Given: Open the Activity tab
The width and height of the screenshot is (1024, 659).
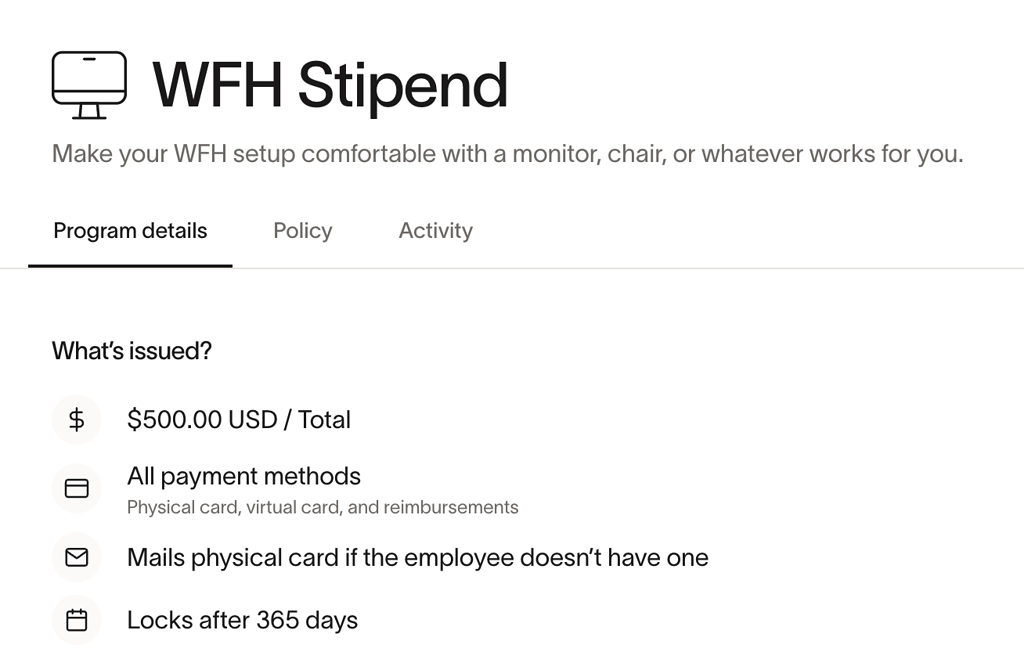Looking at the screenshot, I should [435, 231].
